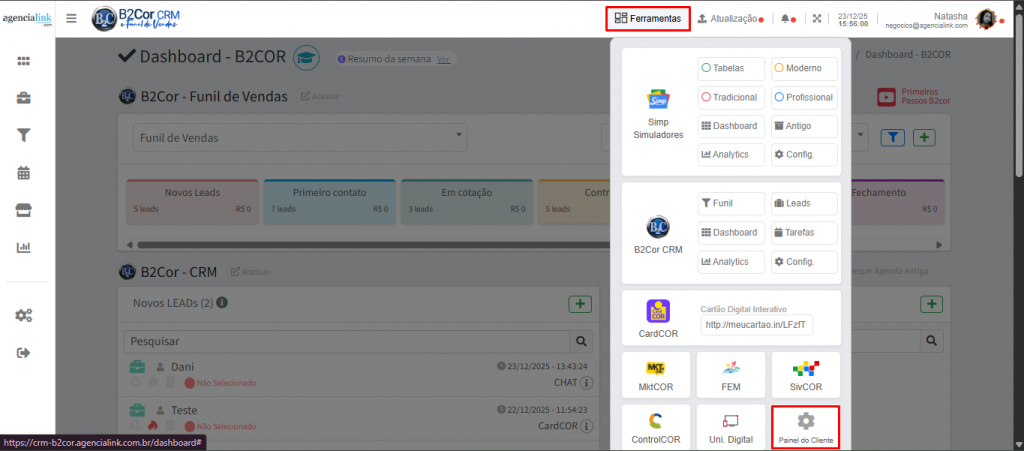
Task: Click the hamburger menu icon in header
Action: [x=71, y=18]
